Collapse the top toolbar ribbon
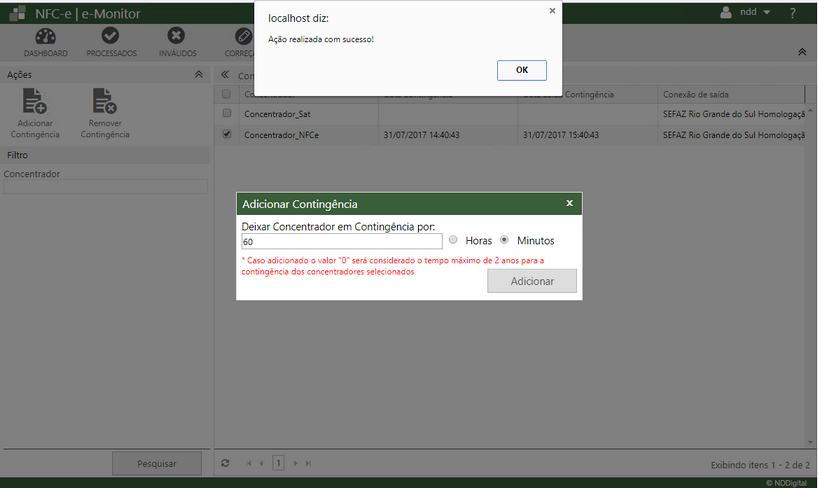Image resolution: width=818 pixels, height=488 pixels. coord(801,51)
